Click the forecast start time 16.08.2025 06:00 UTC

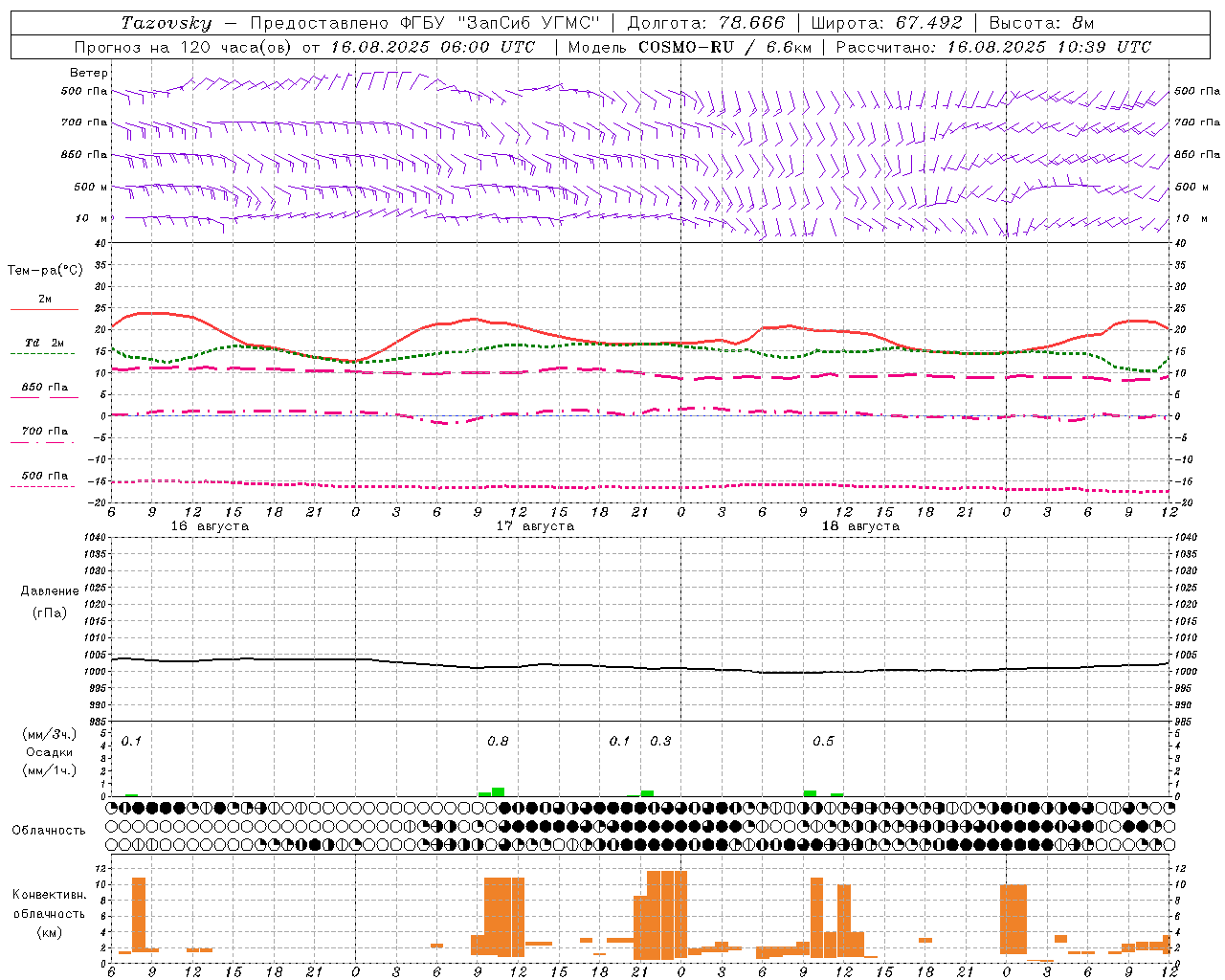coord(433,47)
